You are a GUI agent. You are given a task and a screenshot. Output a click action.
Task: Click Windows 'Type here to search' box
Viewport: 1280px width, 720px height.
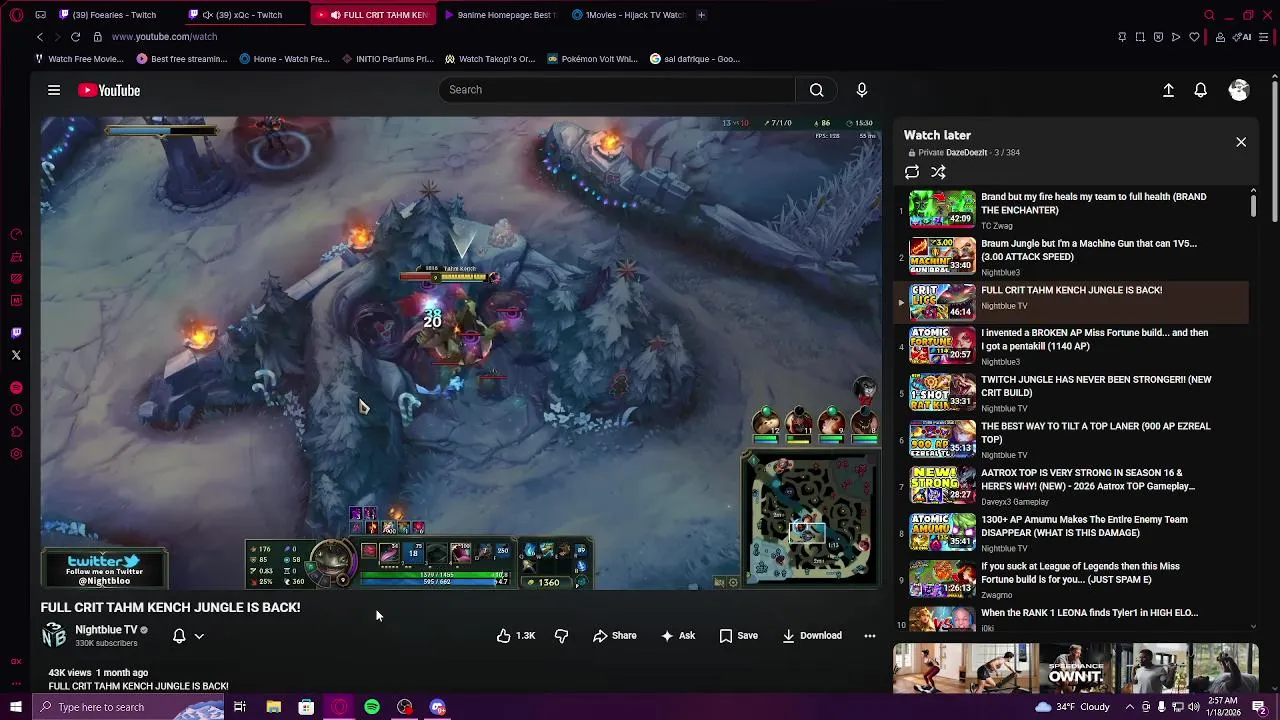pyautogui.click(x=127, y=707)
